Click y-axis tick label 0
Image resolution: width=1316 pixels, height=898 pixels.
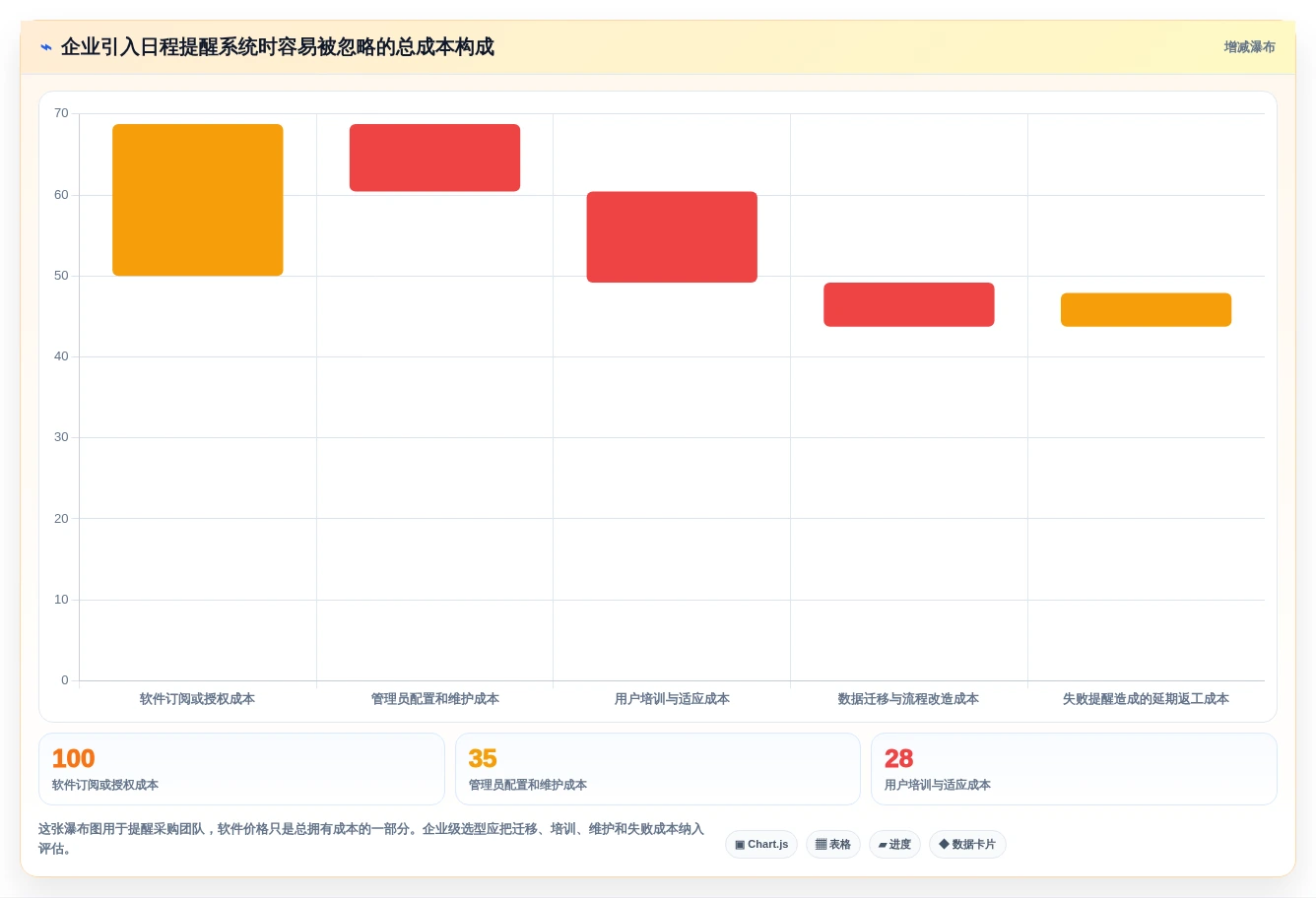(65, 680)
